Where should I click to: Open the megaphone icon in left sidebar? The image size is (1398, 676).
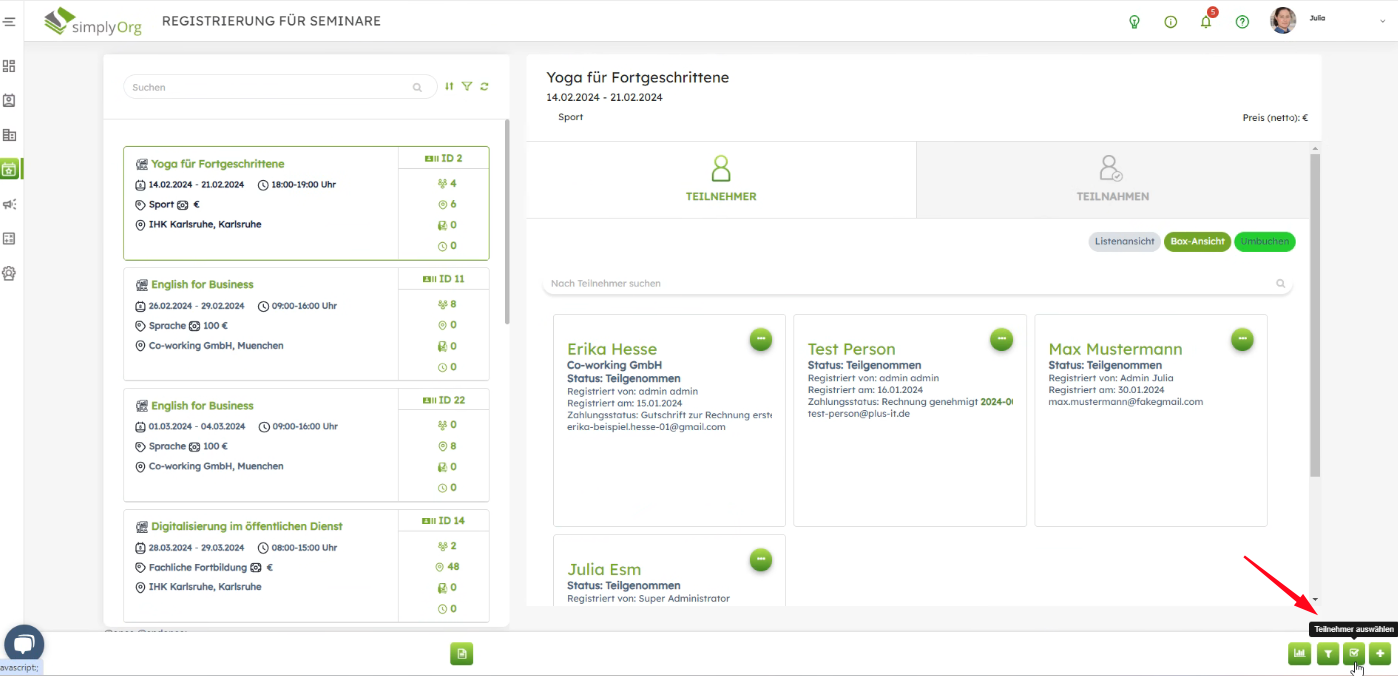point(9,204)
